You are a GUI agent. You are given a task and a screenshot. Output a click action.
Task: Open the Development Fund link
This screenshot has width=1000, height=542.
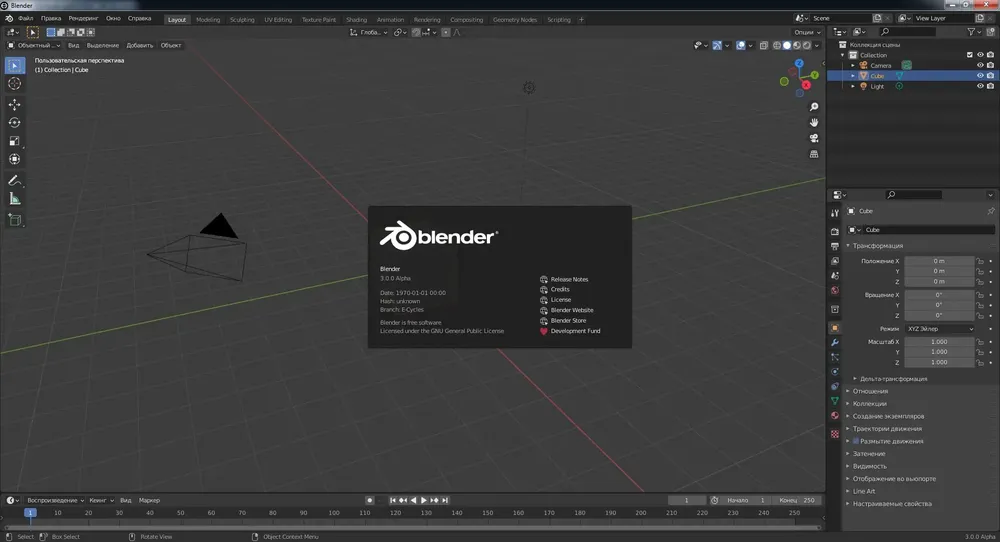pos(575,331)
